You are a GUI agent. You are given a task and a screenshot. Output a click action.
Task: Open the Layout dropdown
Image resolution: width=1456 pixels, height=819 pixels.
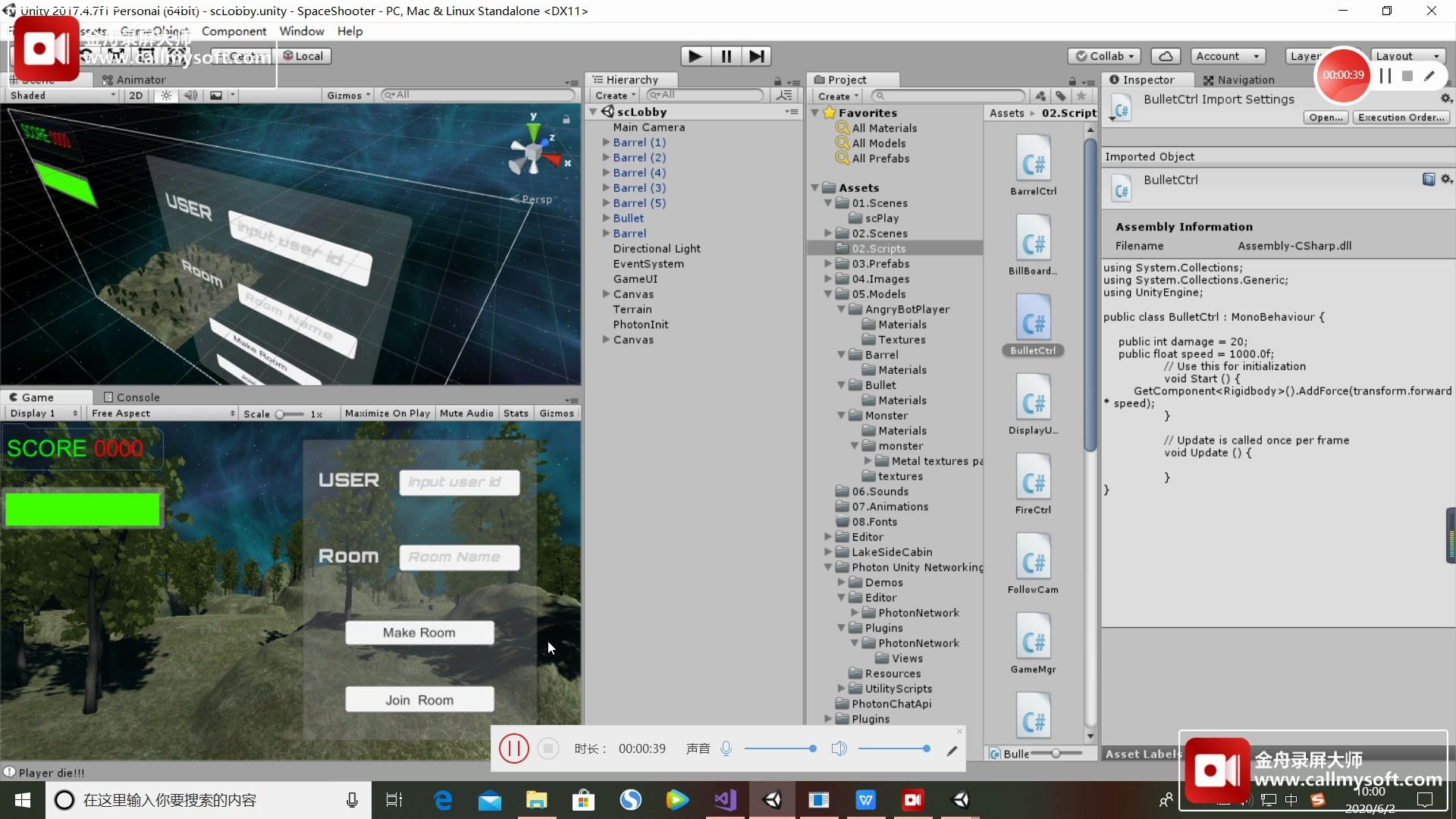coord(1407,55)
